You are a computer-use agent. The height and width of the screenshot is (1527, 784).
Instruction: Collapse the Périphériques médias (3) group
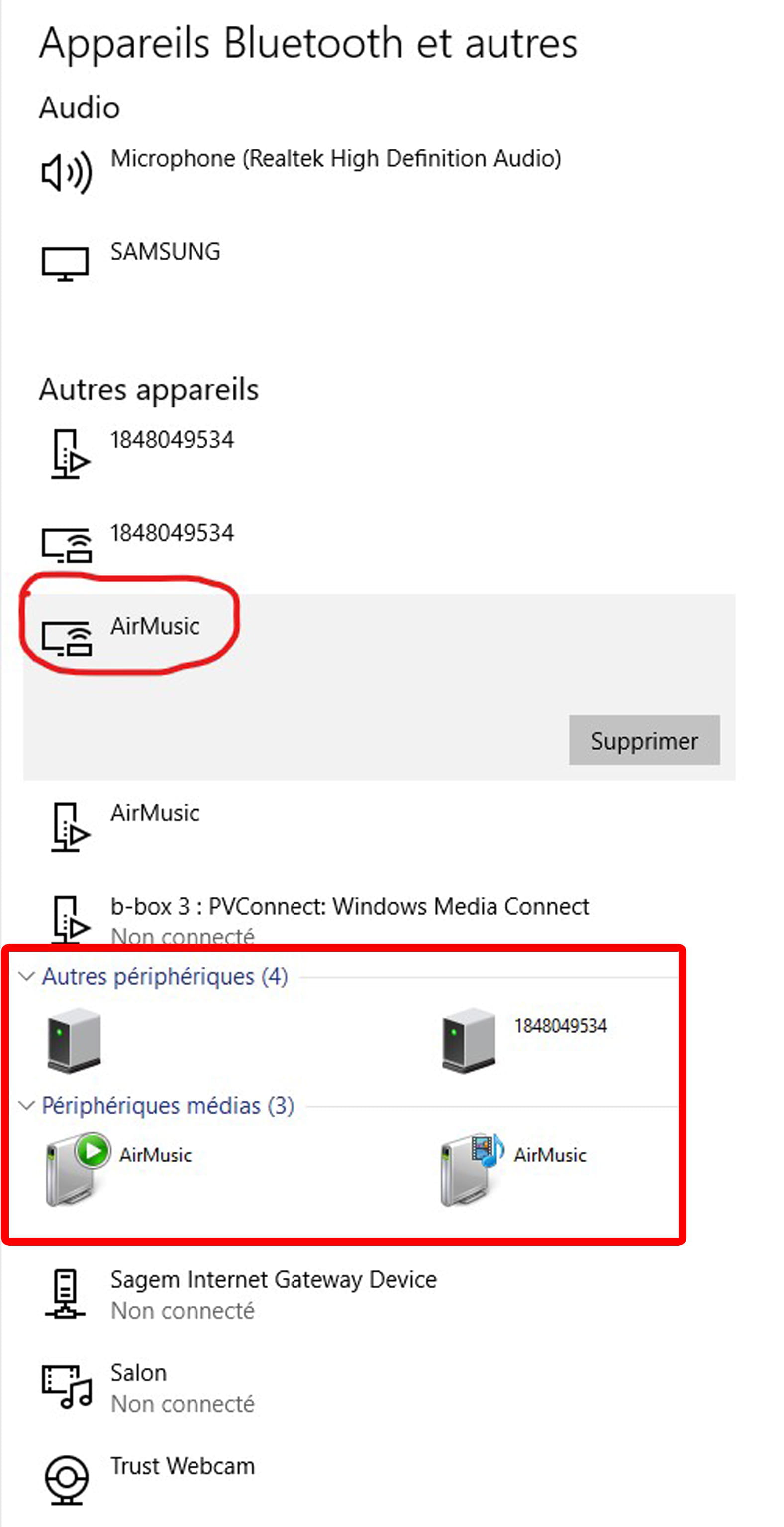pos(26,1105)
